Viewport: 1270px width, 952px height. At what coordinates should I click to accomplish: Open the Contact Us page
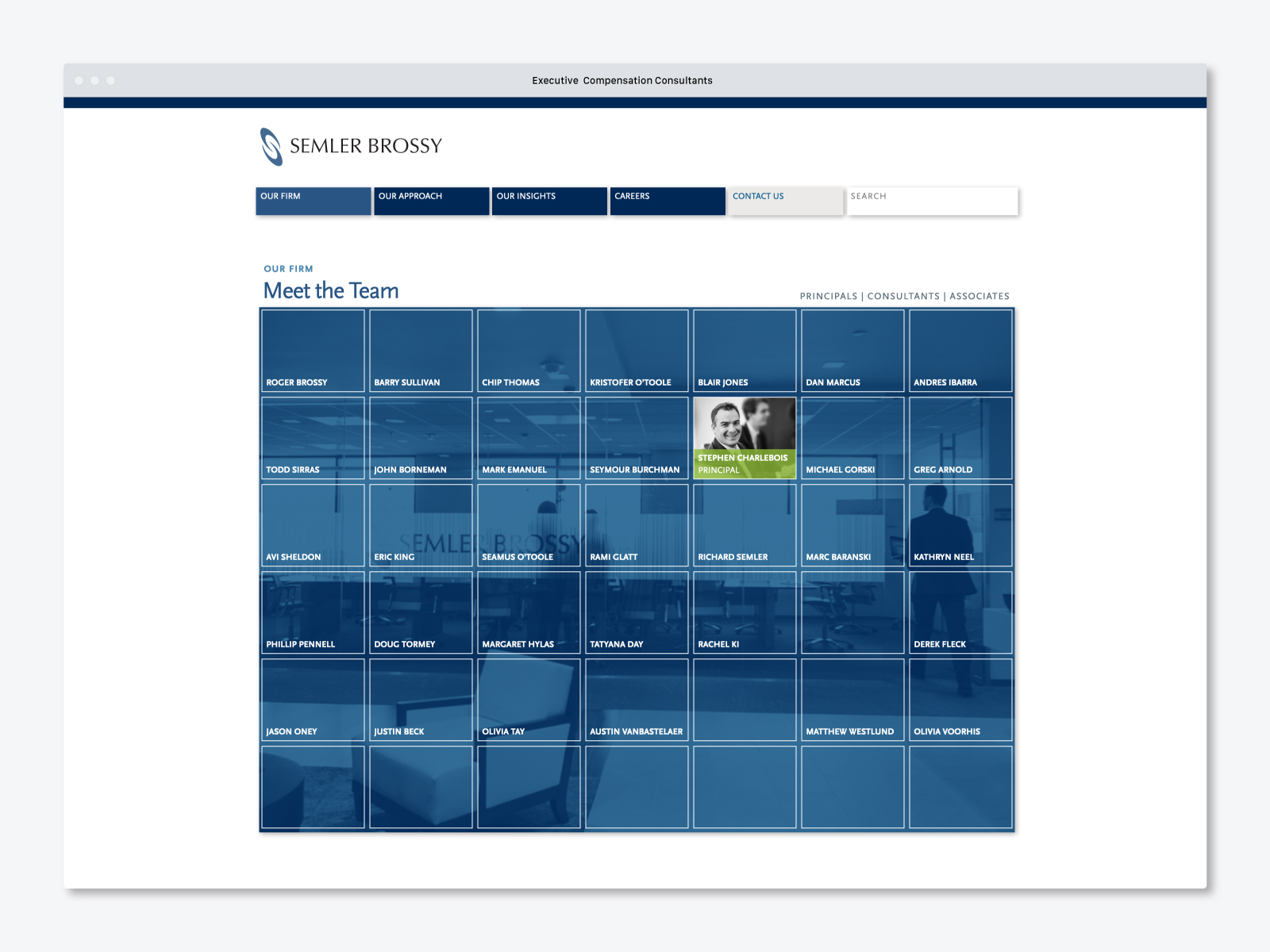point(786,201)
